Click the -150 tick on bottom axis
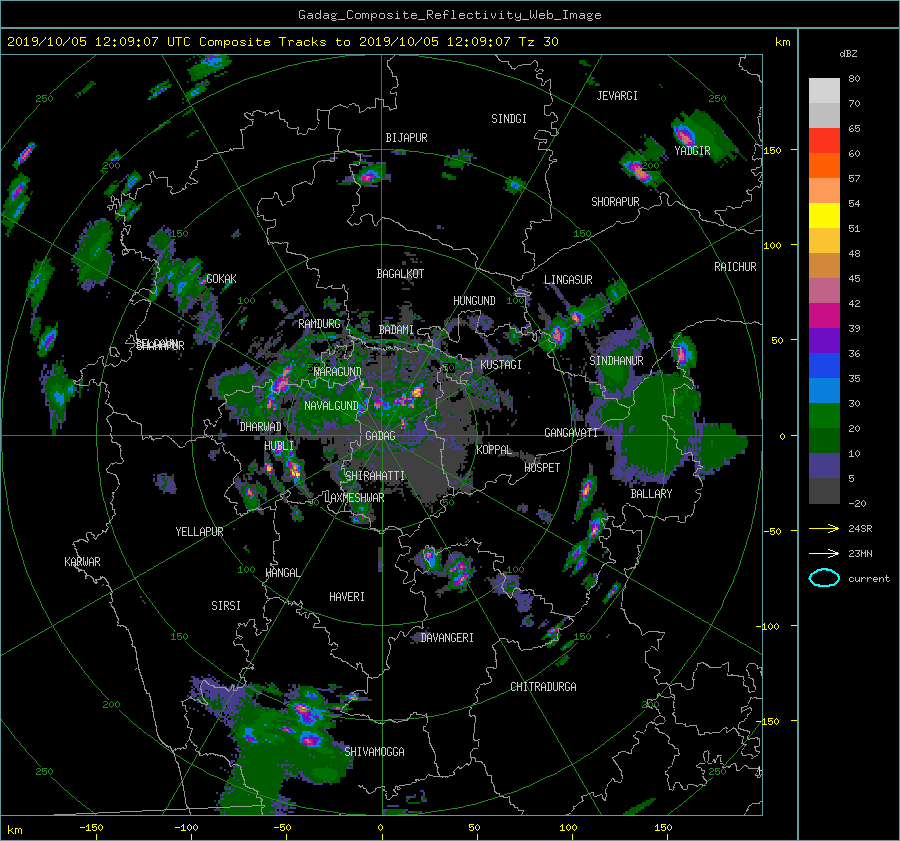 click(91, 828)
